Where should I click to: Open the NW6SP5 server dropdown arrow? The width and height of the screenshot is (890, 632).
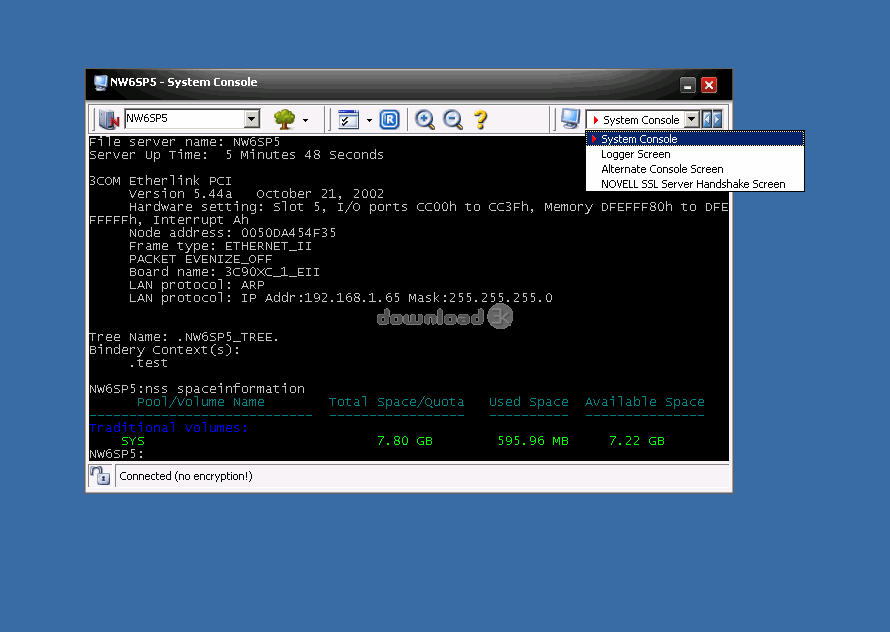pos(251,119)
